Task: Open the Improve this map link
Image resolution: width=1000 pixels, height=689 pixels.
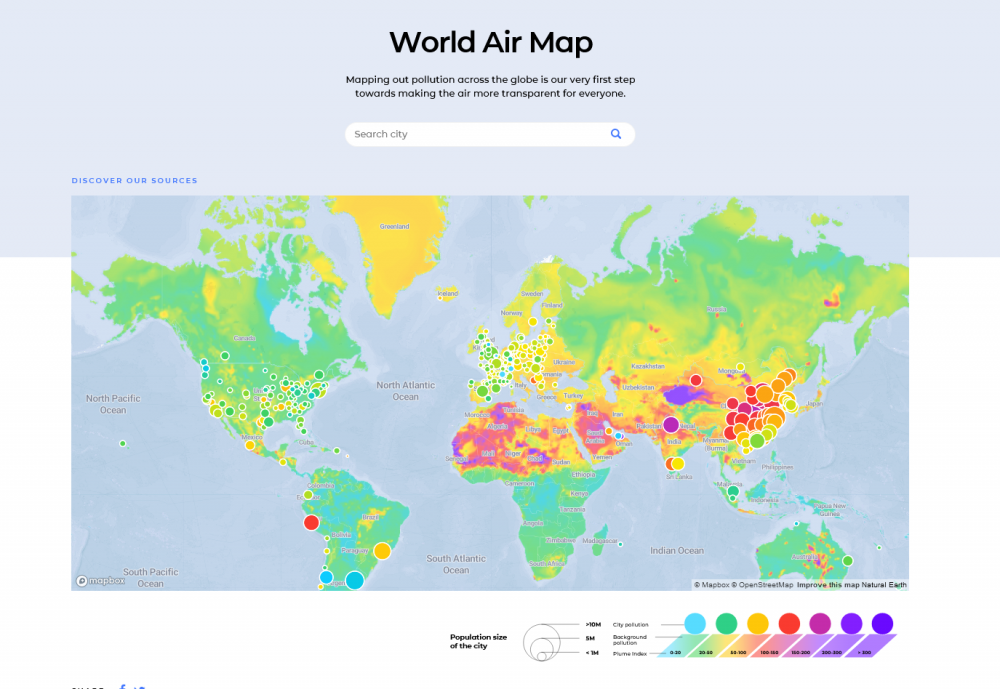Action: 829,585
